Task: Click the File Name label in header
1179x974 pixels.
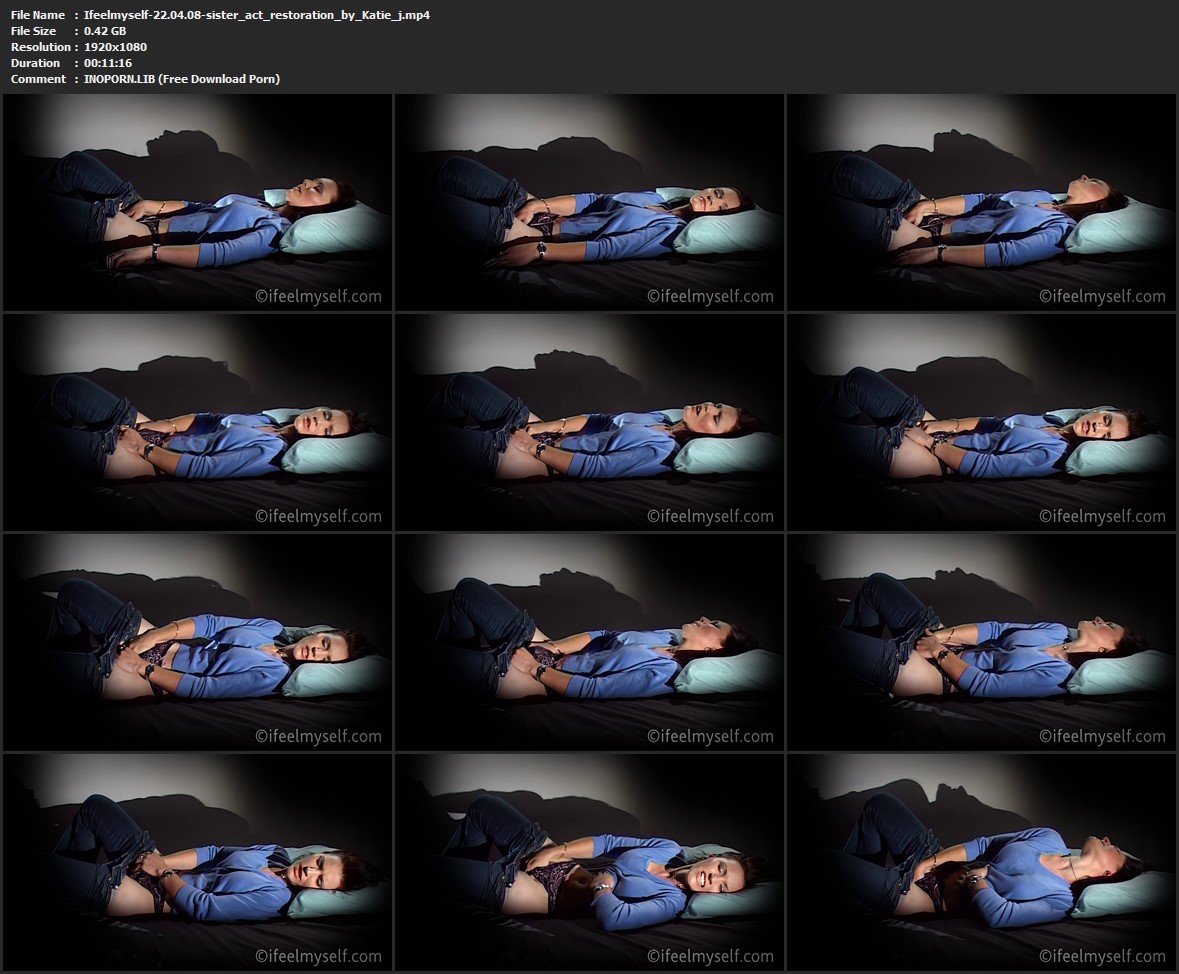Action: 38,15
